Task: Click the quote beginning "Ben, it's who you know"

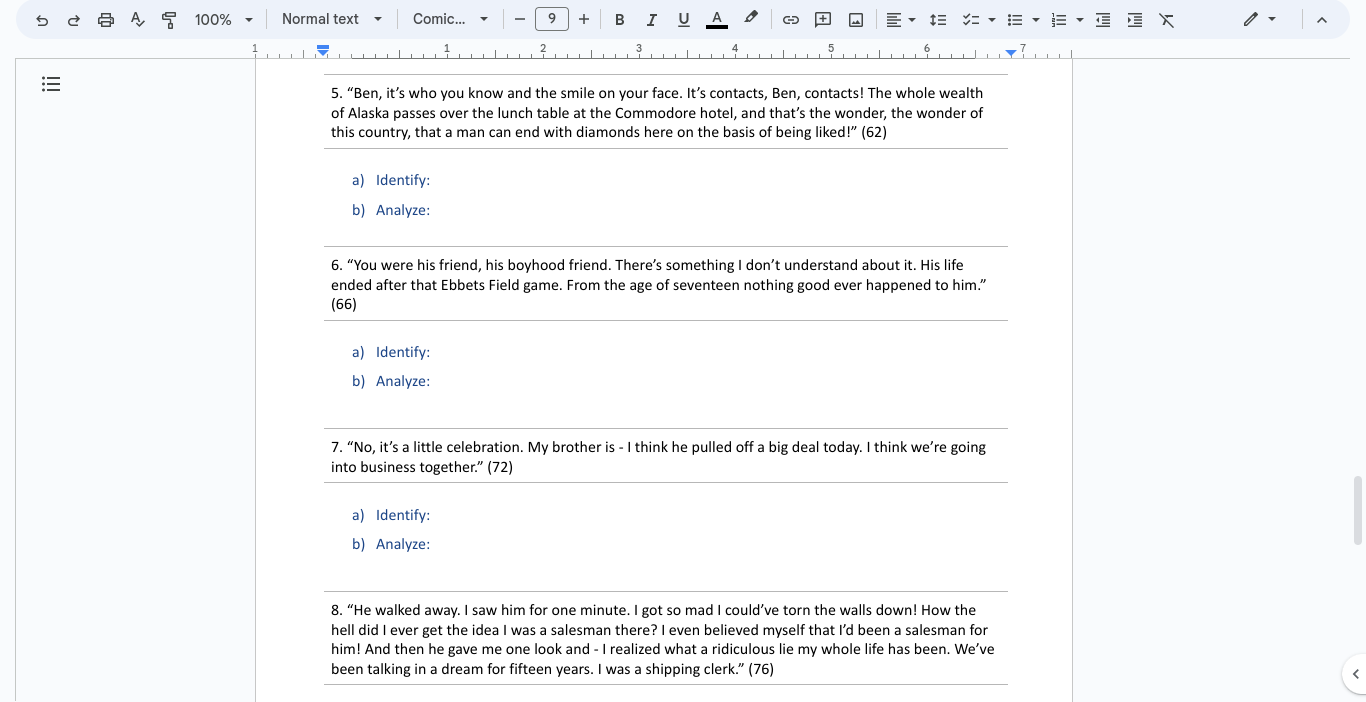Action: [658, 112]
